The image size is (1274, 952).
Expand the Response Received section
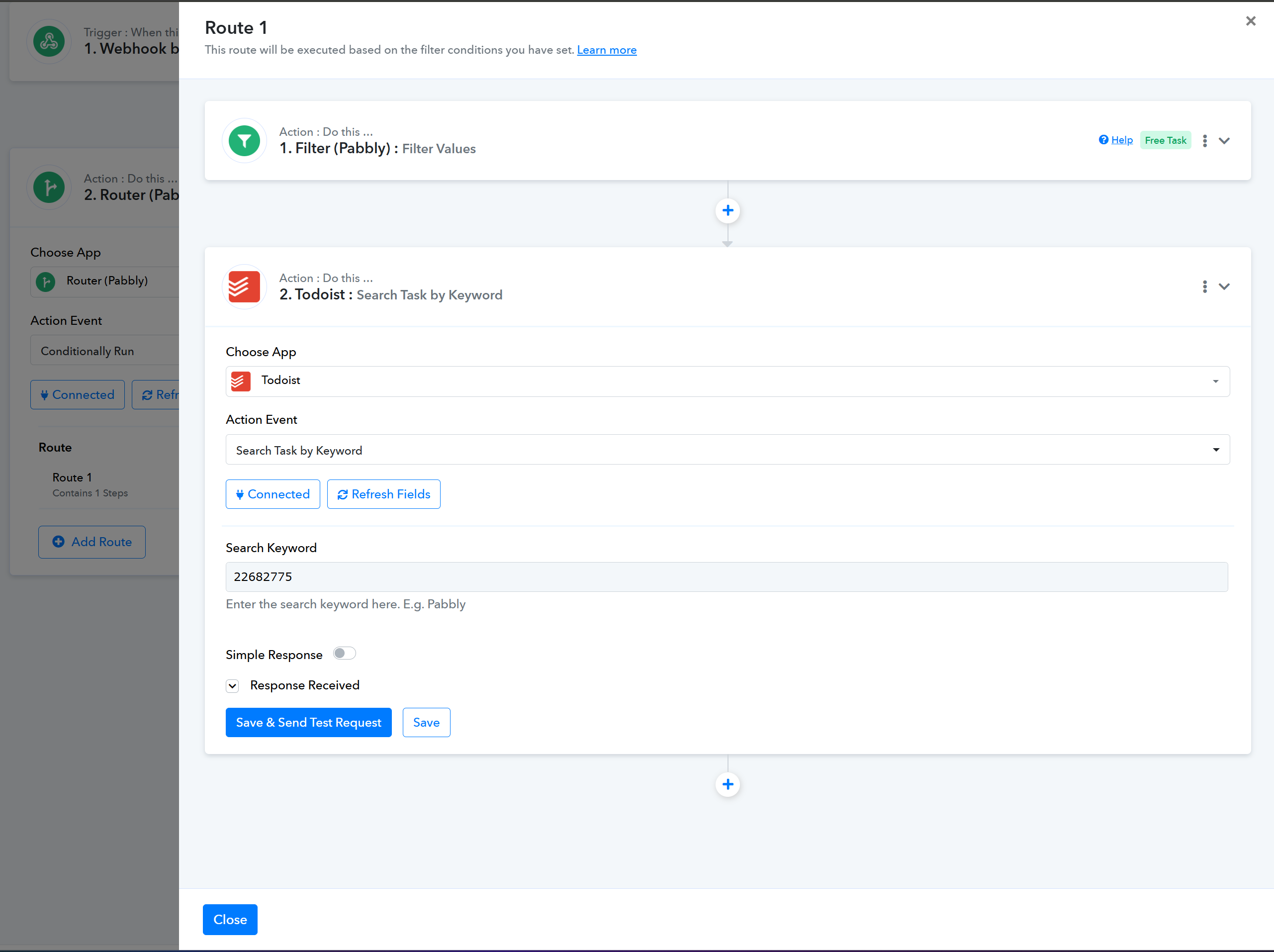click(x=232, y=686)
